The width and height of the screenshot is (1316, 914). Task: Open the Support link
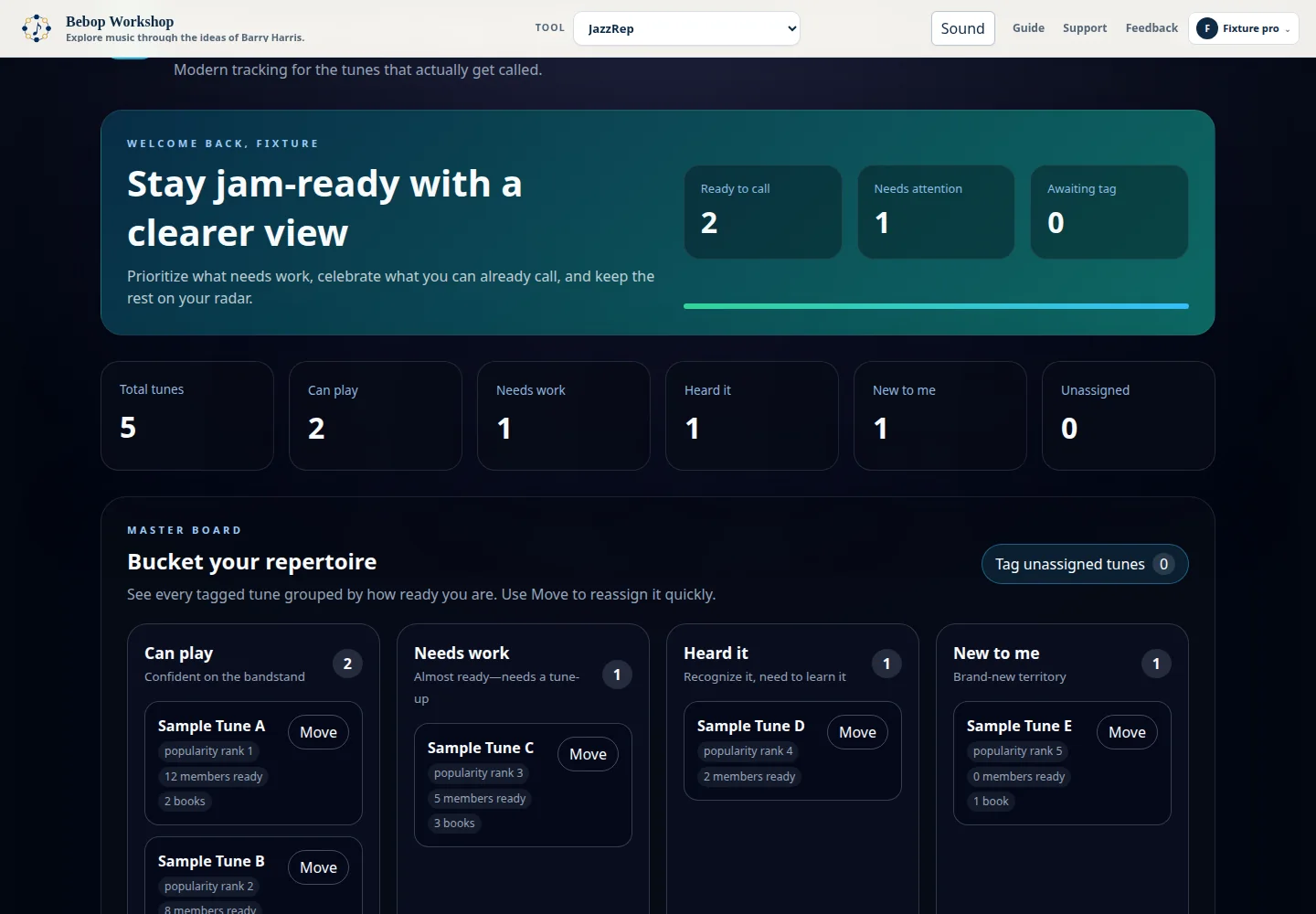tap(1085, 28)
